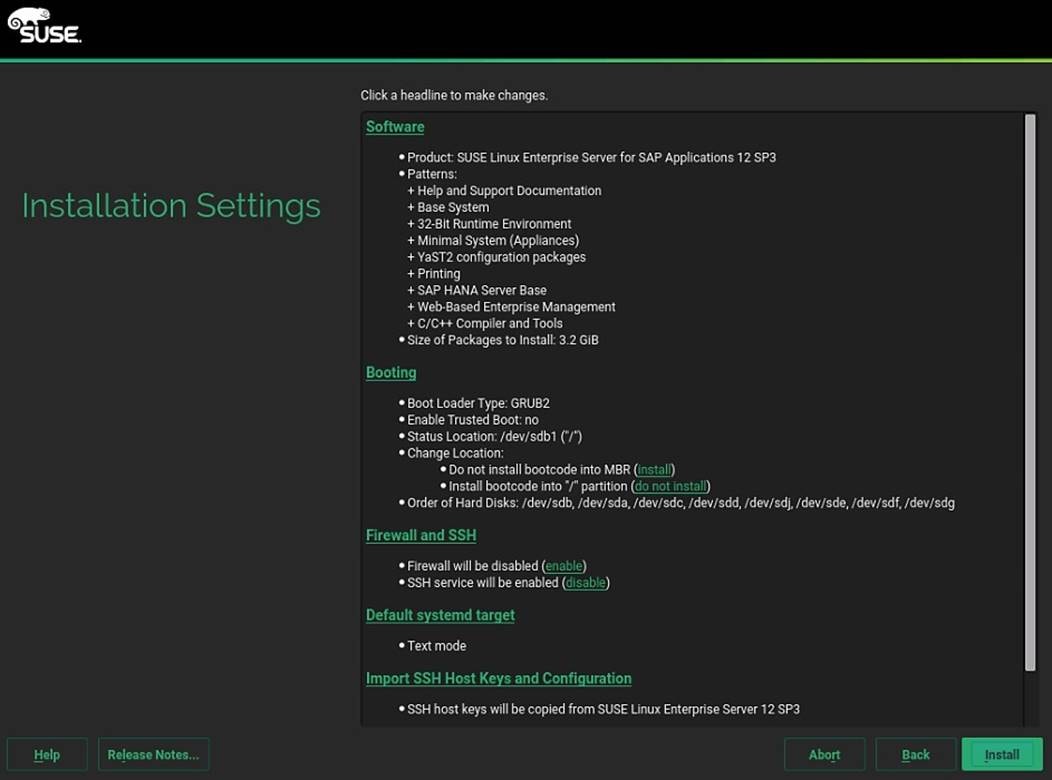Click the 'do not install' bootcode link
The height and width of the screenshot is (780, 1052).
(x=670, y=486)
